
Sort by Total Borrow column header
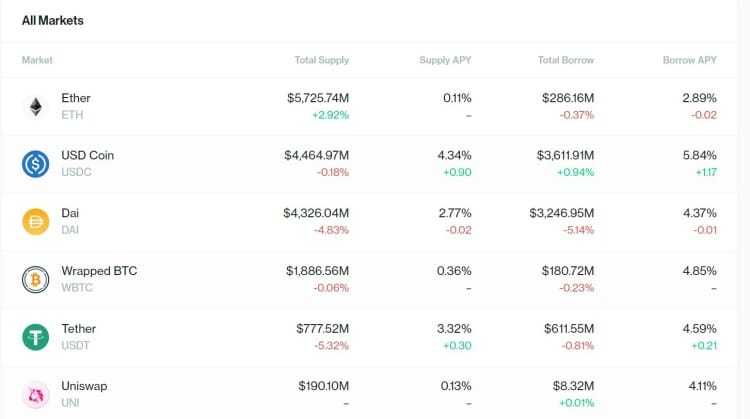tap(565, 61)
